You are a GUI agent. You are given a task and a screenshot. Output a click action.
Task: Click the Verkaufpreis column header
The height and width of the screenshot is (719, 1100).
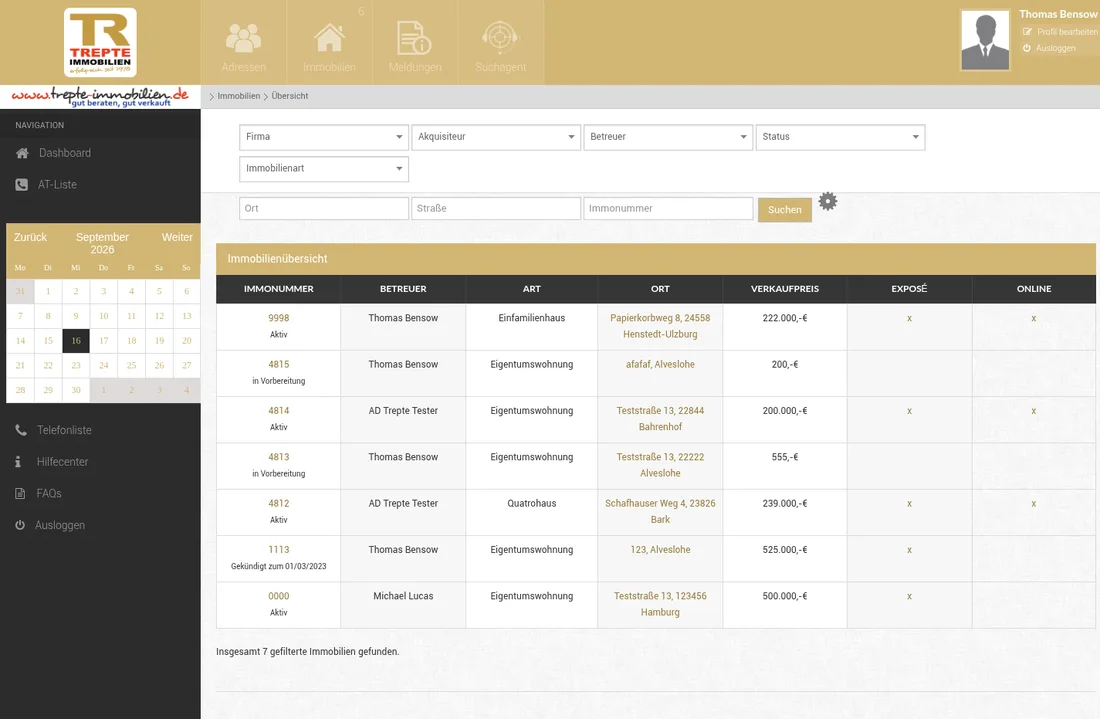coord(784,289)
